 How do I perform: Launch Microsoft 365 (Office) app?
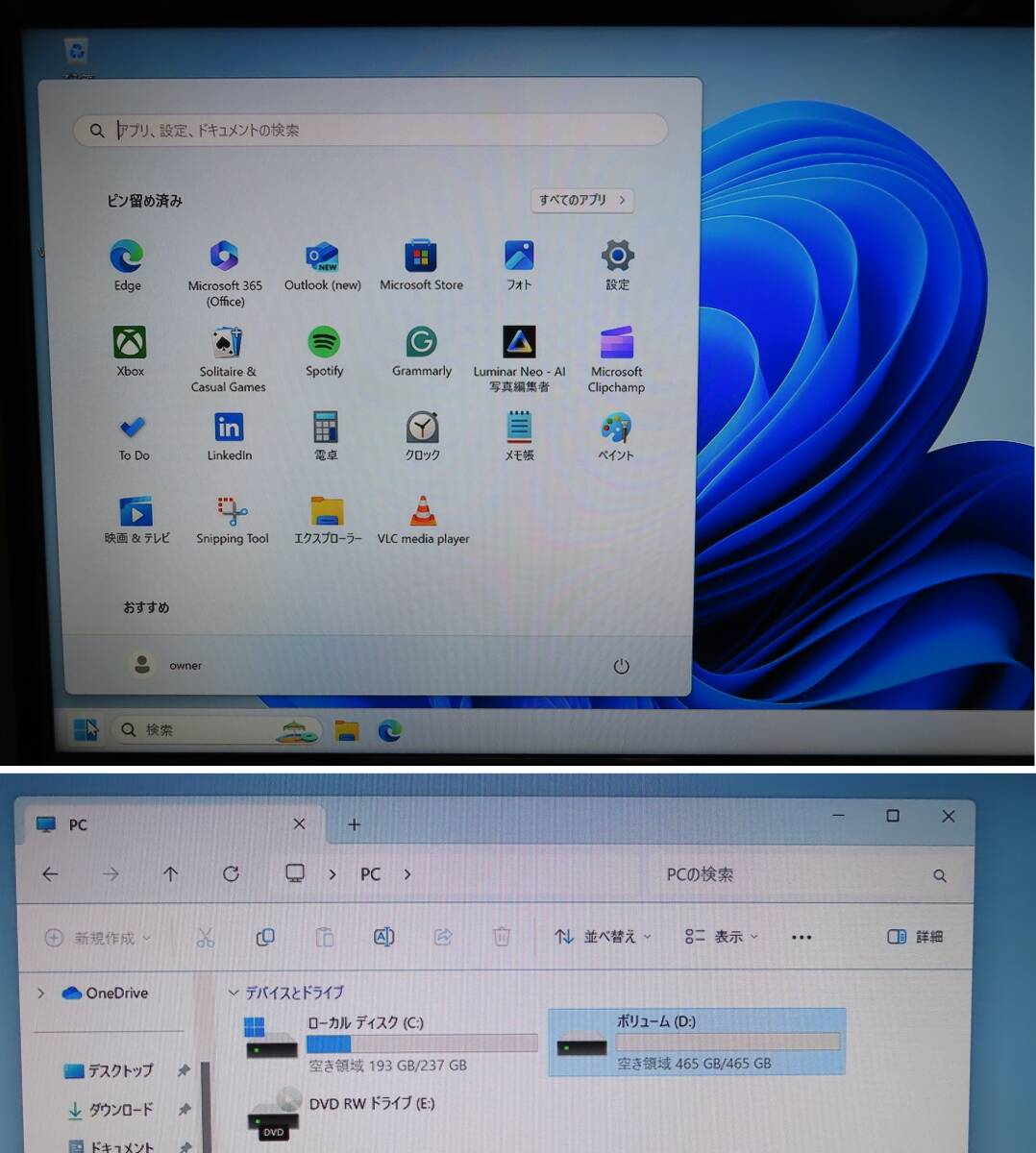click(x=225, y=273)
